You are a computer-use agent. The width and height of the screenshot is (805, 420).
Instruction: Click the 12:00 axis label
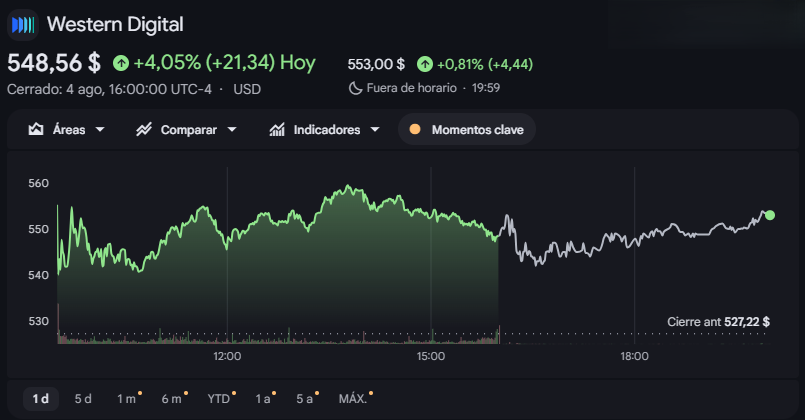[x=227, y=356]
